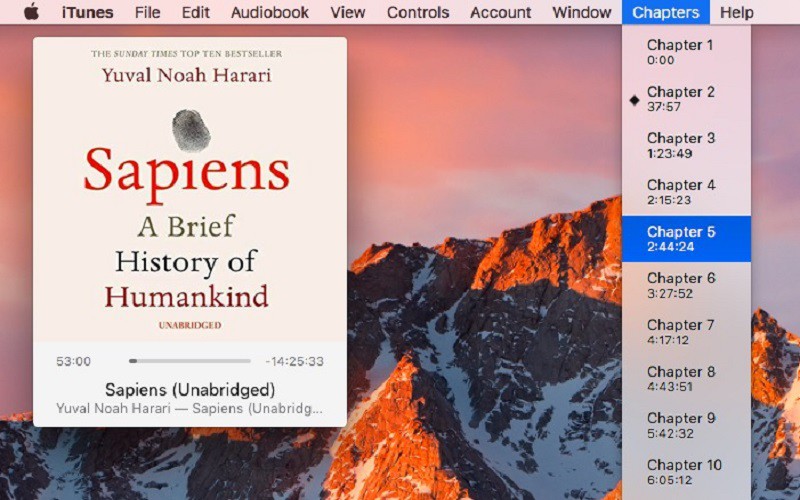This screenshot has width=800, height=500.
Task: Expand the Audiobook menu
Action: (x=270, y=12)
